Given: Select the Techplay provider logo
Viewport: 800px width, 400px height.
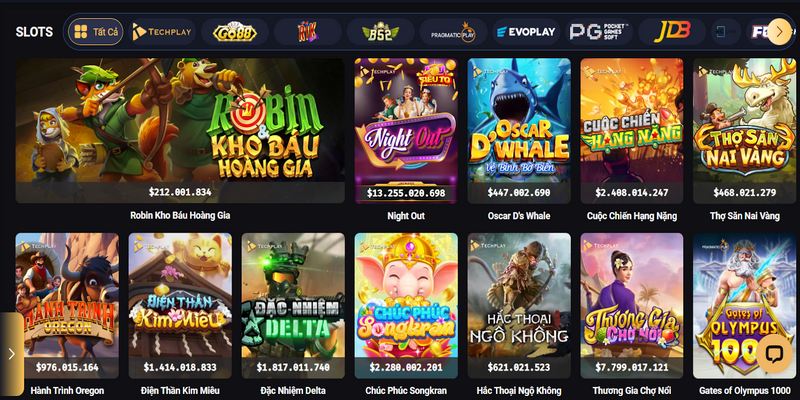Looking at the screenshot, I should [x=161, y=32].
